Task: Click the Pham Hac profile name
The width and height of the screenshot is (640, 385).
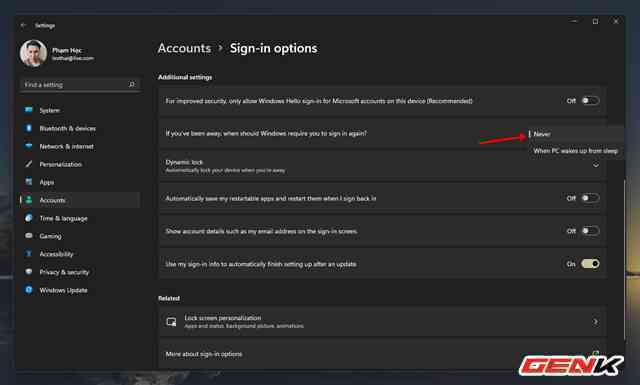Action: click(67, 50)
